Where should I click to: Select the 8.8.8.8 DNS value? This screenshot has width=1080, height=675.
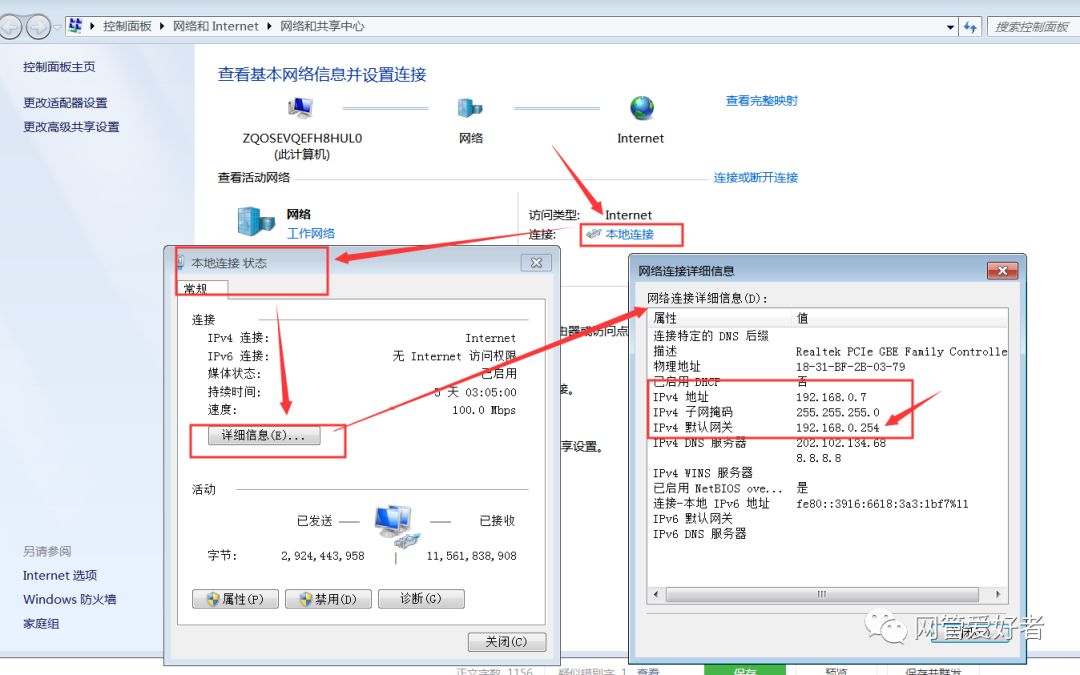tap(818, 458)
